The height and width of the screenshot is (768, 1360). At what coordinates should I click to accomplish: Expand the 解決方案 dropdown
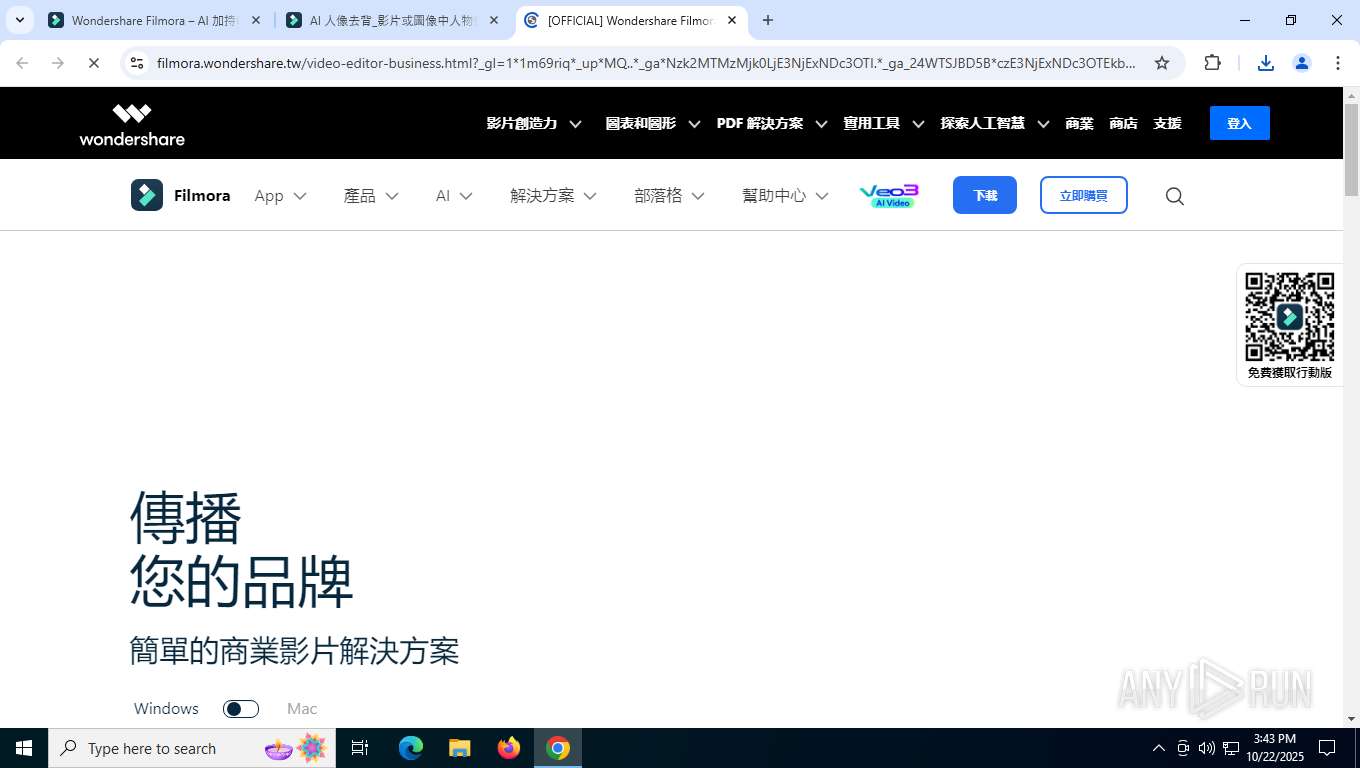click(553, 196)
